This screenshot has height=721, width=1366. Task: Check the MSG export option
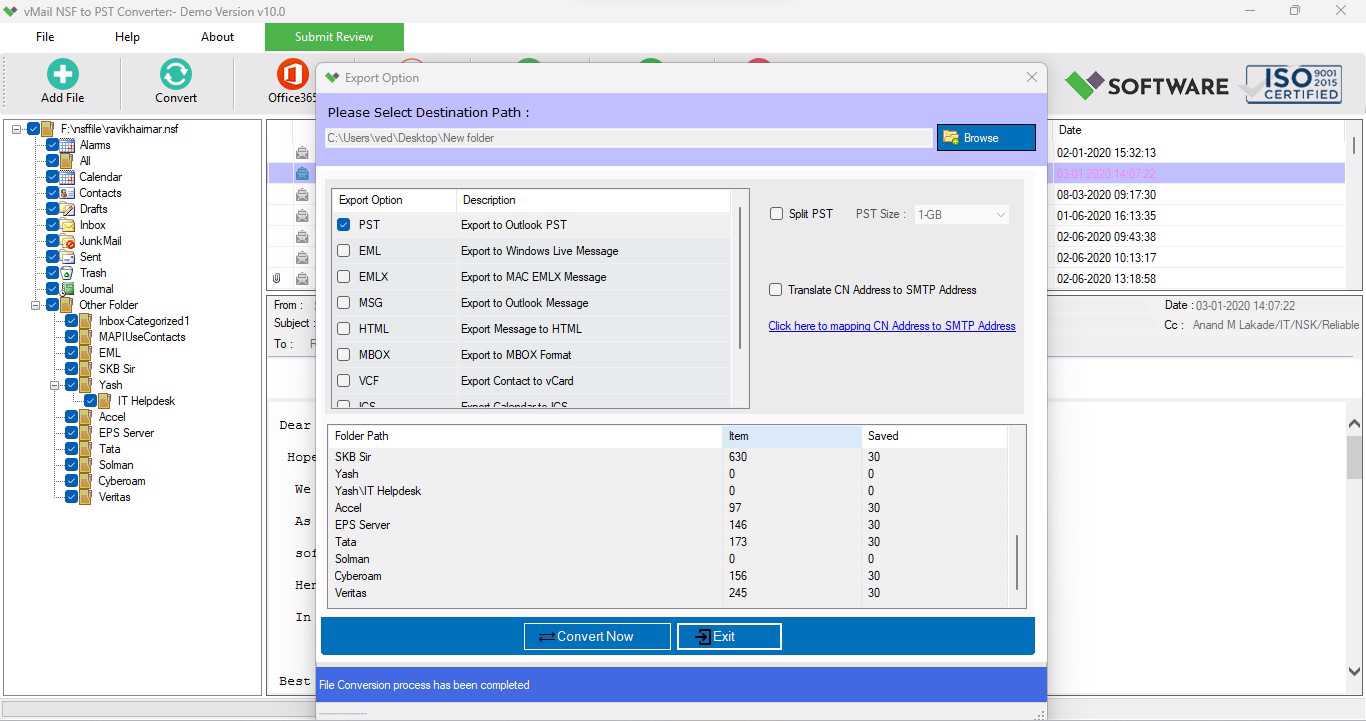click(344, 303)
